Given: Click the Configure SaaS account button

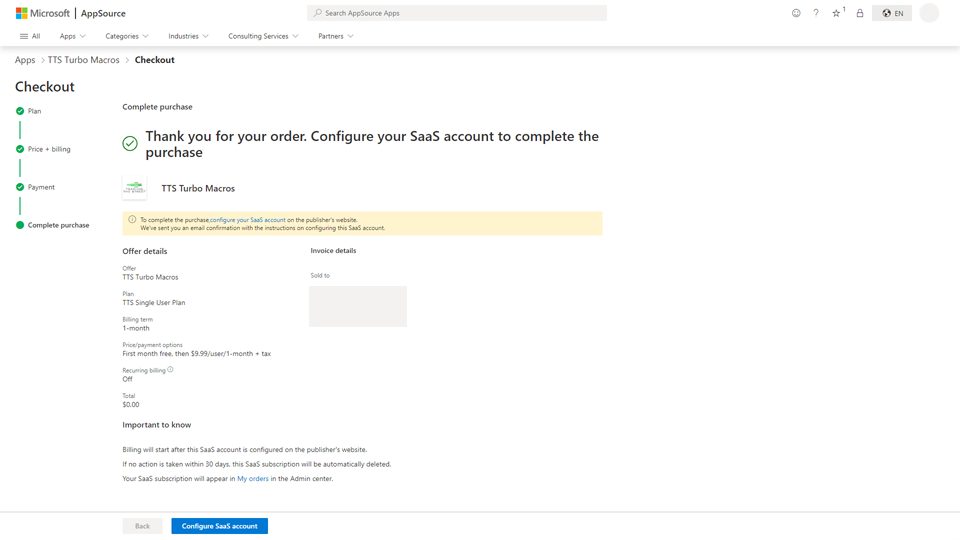Looking at the screenshot, I should (x=219, y=526).
